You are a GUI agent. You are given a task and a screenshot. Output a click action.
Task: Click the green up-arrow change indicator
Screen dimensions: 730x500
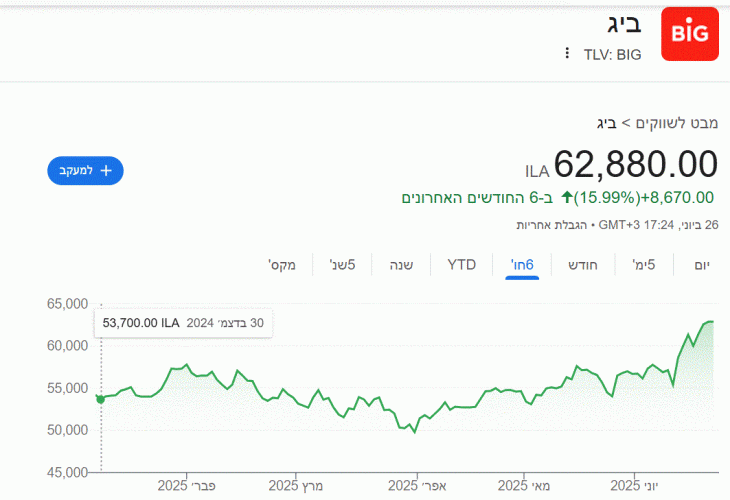tap(567, 198)
